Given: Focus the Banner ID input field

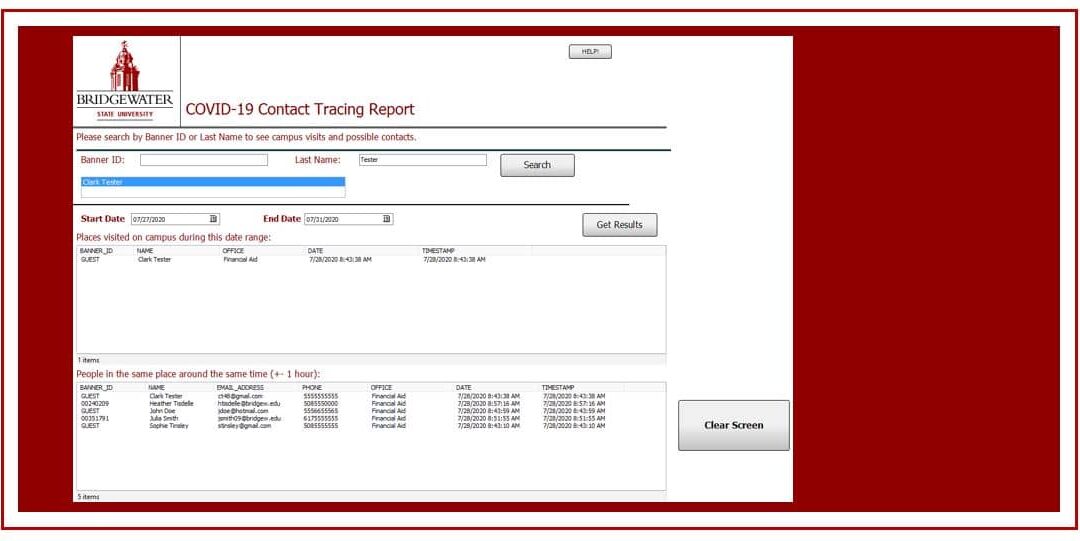Looking at the screenshot, I should point(204,160).
